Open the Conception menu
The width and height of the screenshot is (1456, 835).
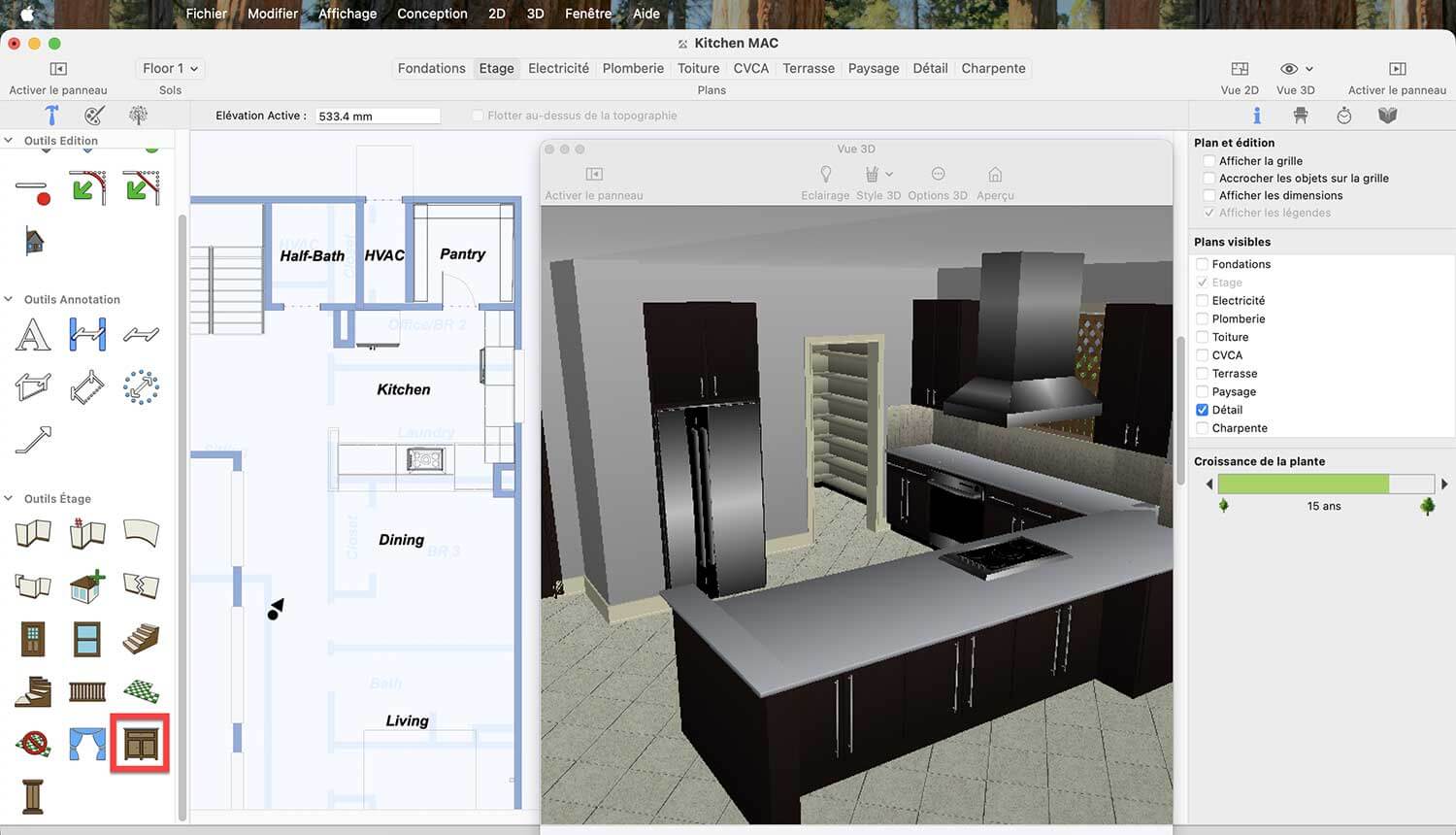pyautogui.click(x=432, y=14)
